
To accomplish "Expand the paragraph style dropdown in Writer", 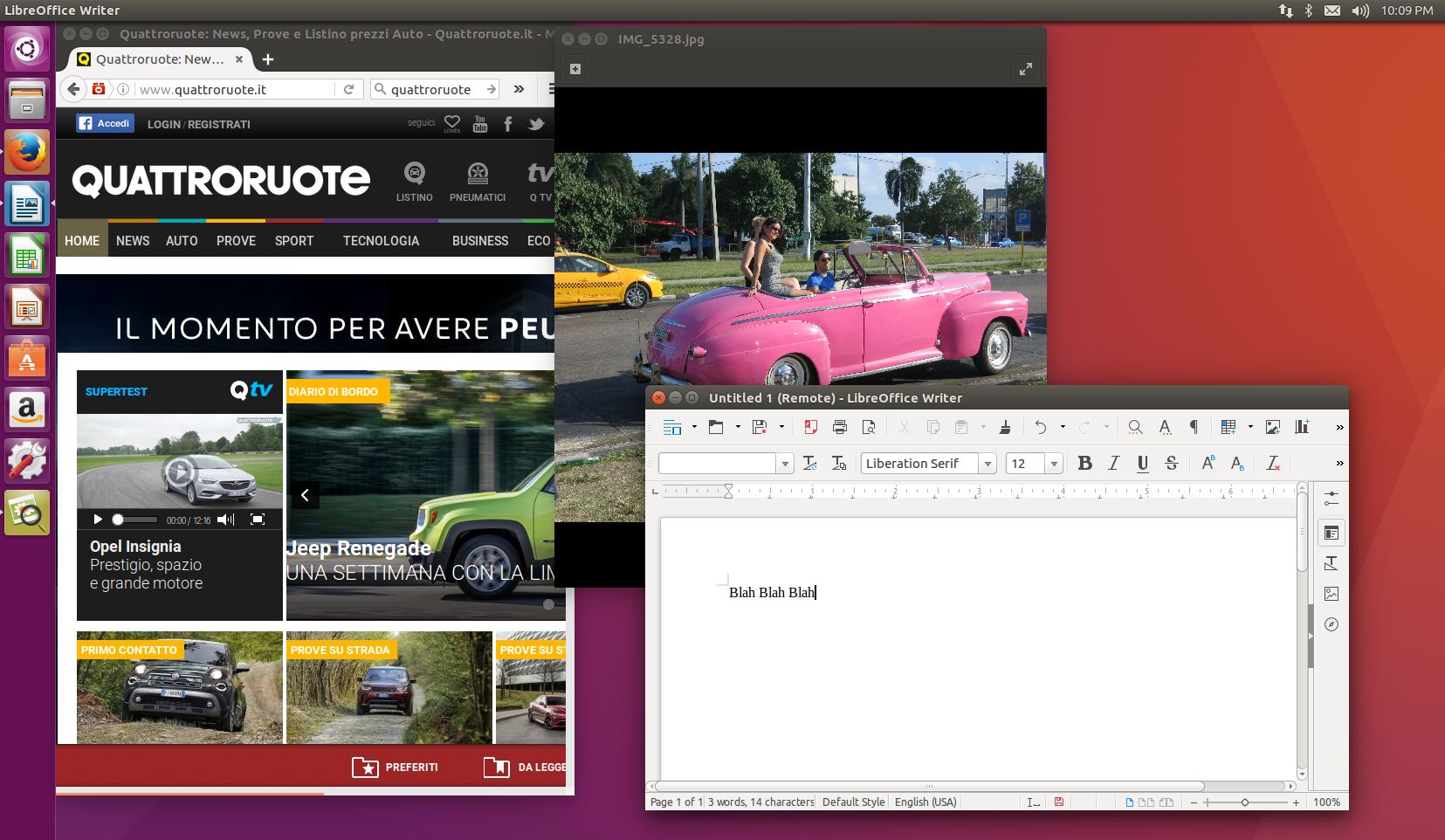I will coord(785,464).
